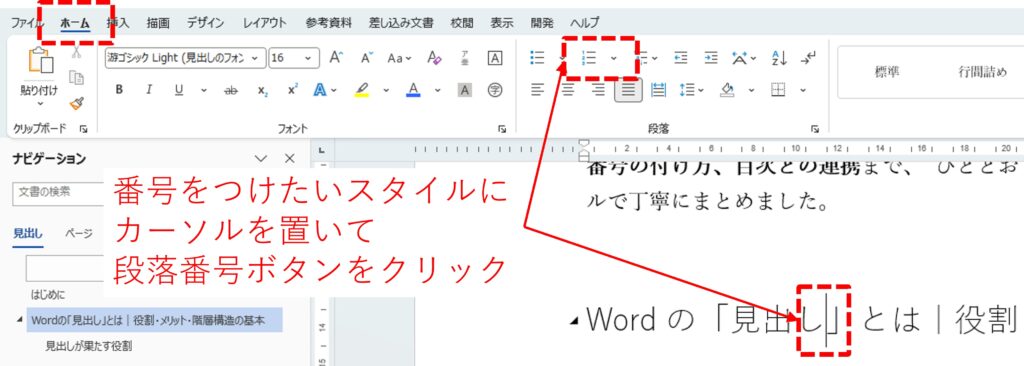The image size is (1024, 366).
Task: Apply strikethrough formatting
Action: point(231,90)
